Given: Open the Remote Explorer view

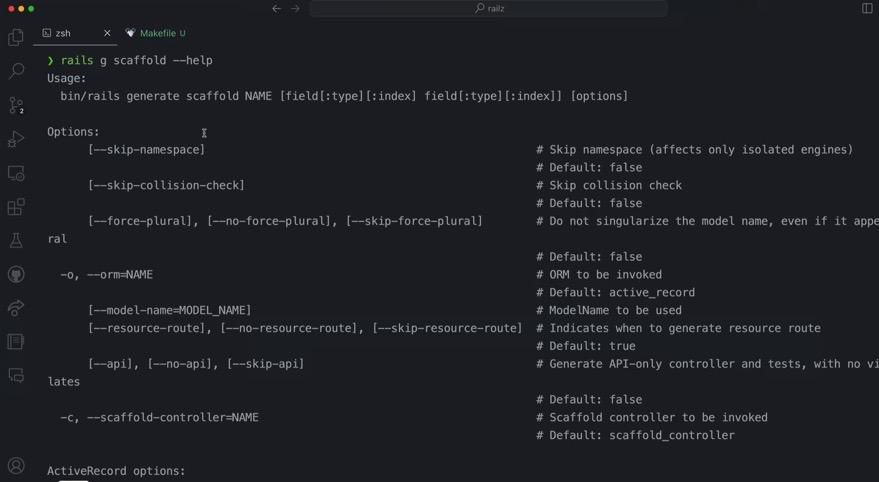Looking at the screenshot, I should tap(16, 173).
